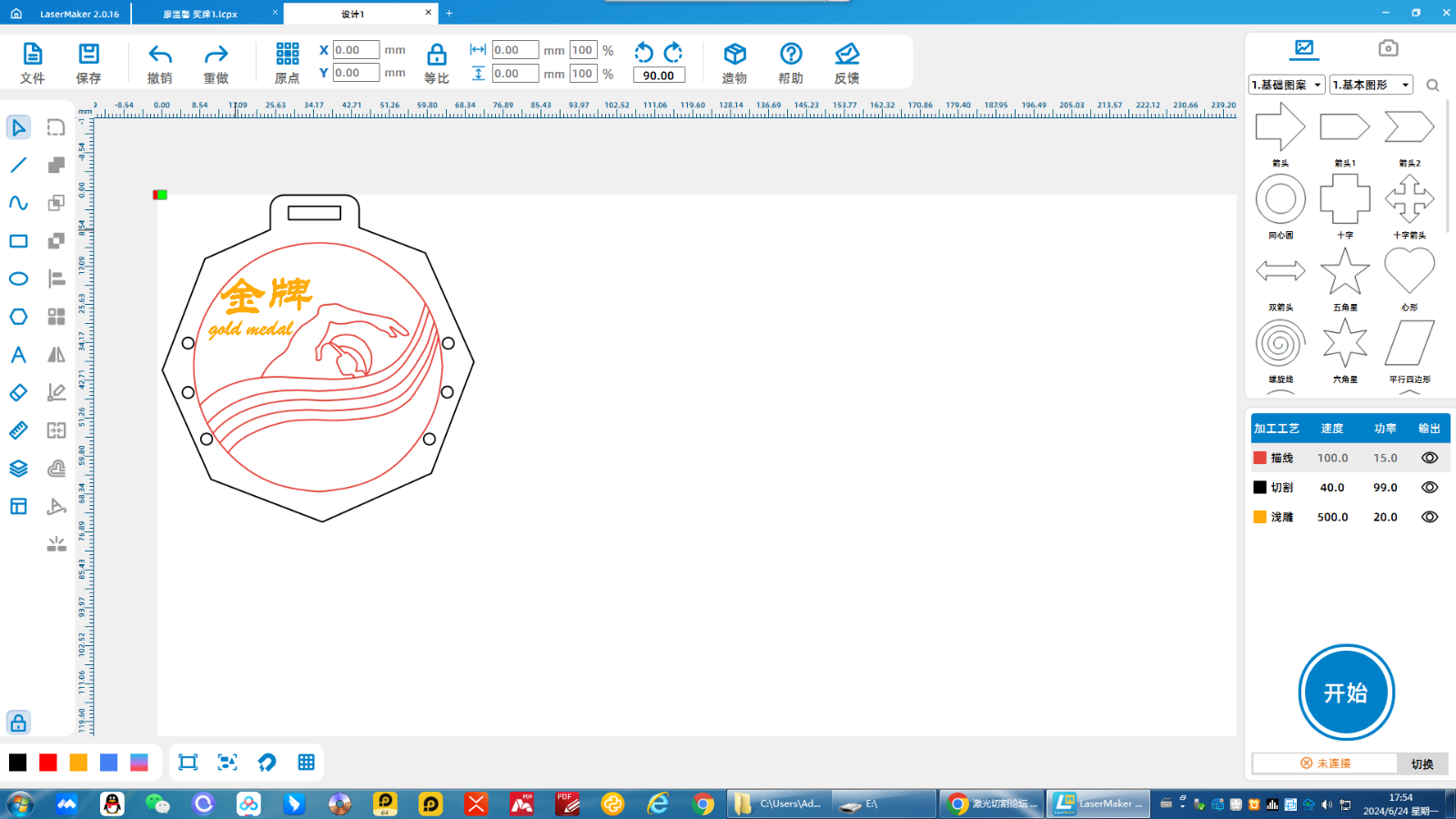Expand the 1.基础图案 category dropdown
The width and height of the screenshot is (1456, 819).
[x=1287, y=85]
